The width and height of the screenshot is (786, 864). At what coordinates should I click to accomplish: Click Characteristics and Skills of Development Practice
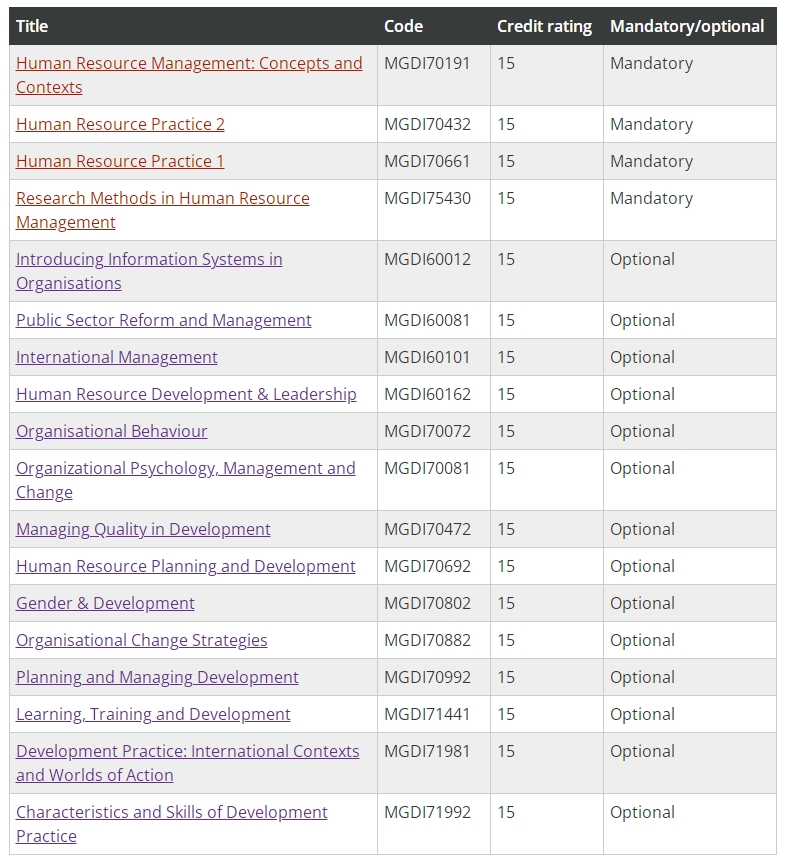point(171,813)
